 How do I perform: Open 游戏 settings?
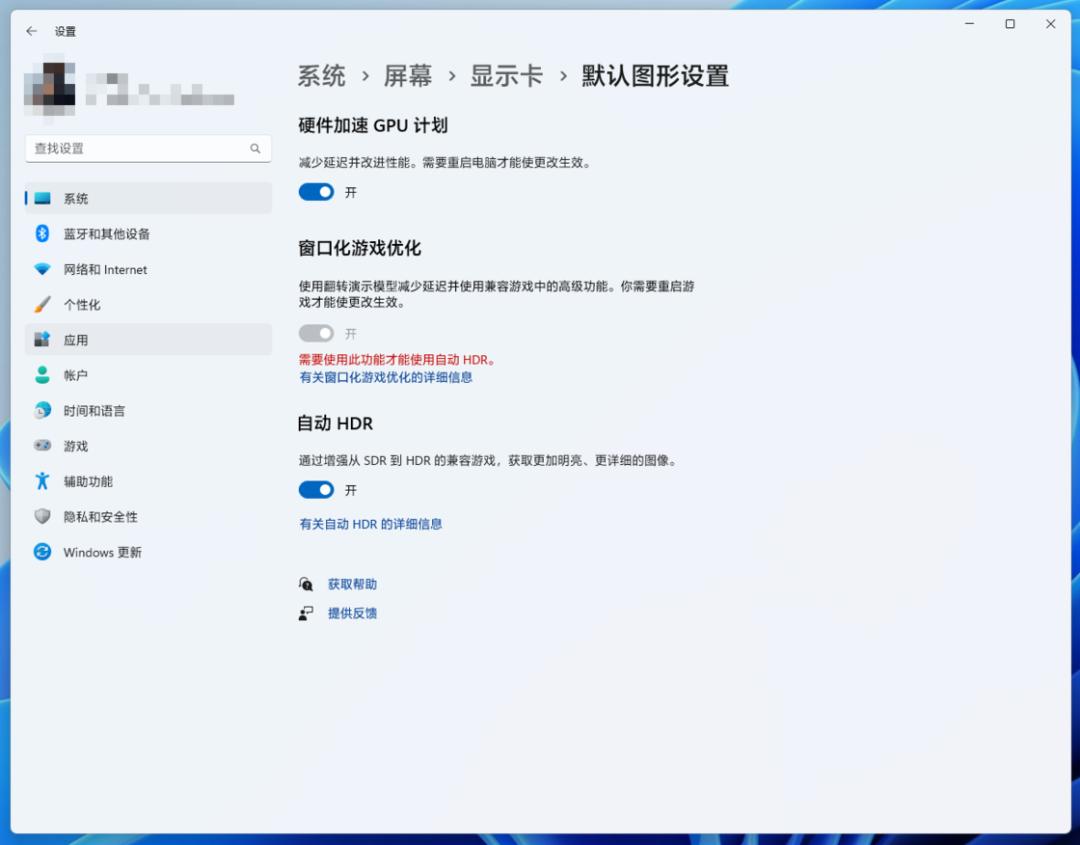(x=149, y=446)
